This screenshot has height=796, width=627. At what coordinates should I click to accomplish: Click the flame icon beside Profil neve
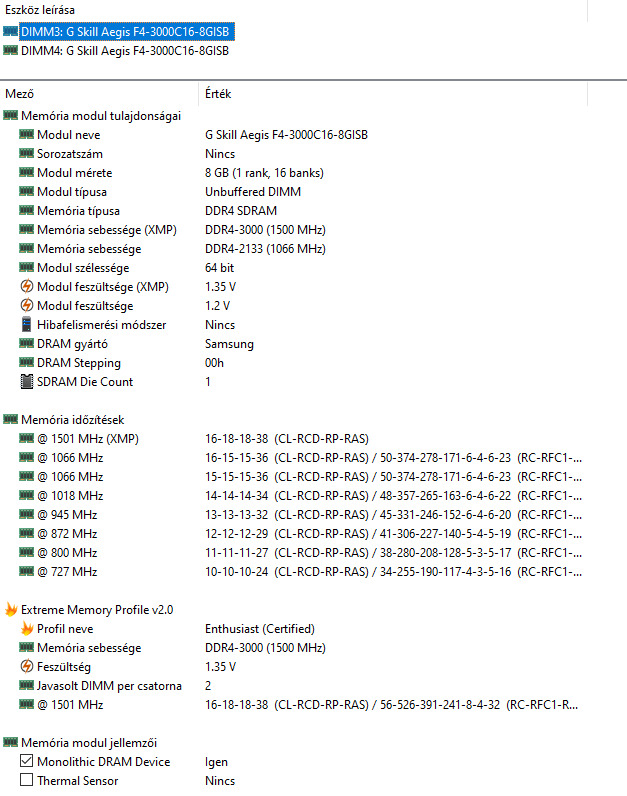(x=27, y=628)
